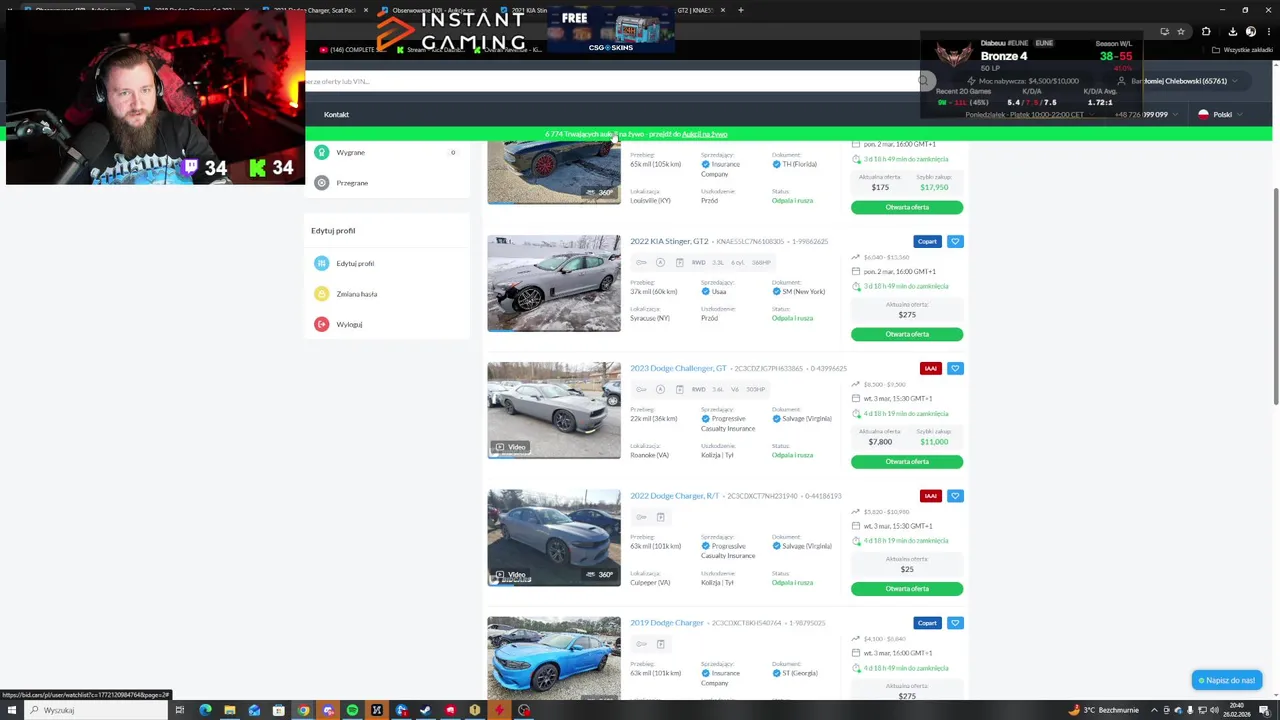Open the Kontakt menu item
This screenshot has width=1280, height=720.
pyautogui.click(x=336, y=114)
